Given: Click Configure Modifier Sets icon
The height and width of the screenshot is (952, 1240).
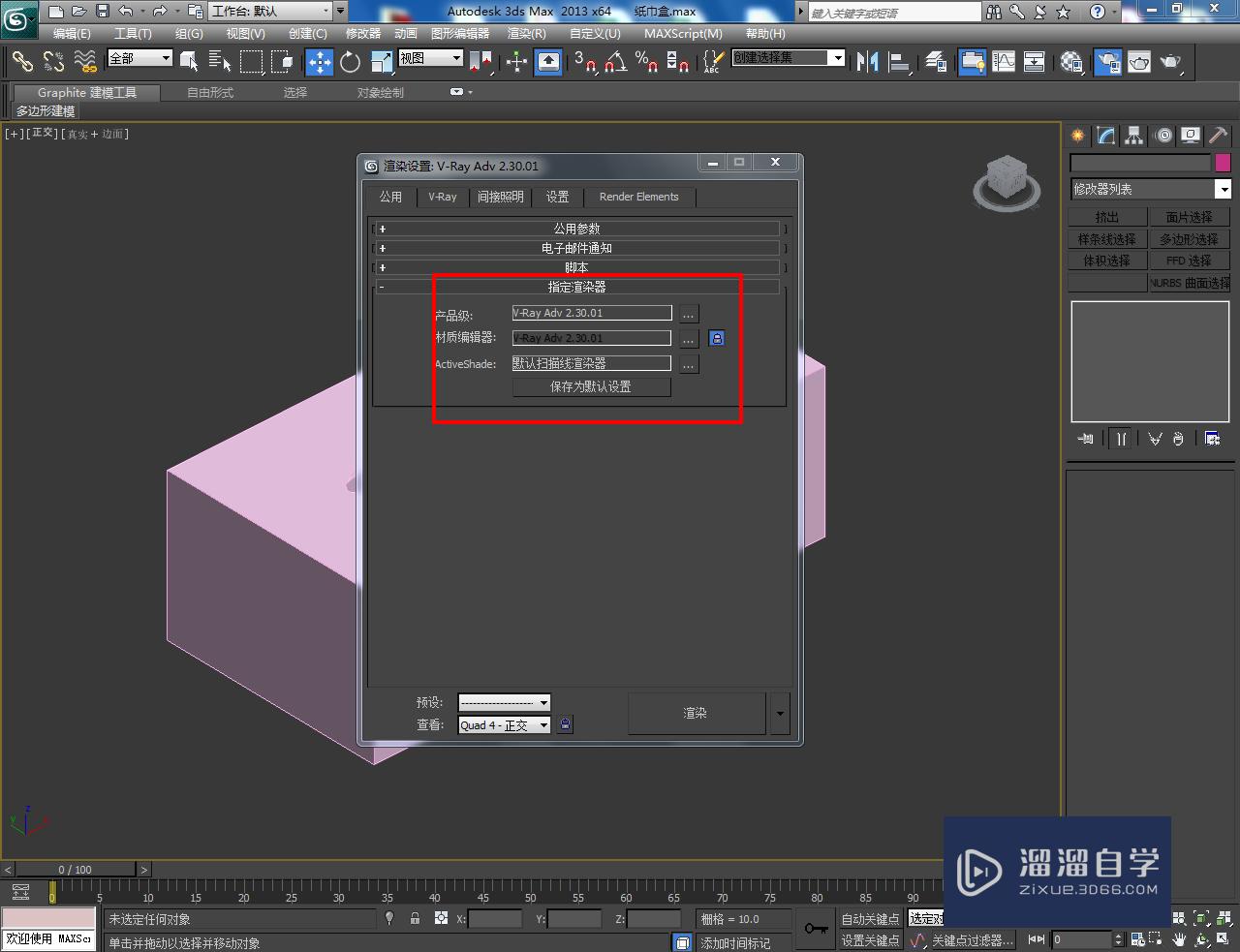Looking at the screenshot, I should [1212, 439].
